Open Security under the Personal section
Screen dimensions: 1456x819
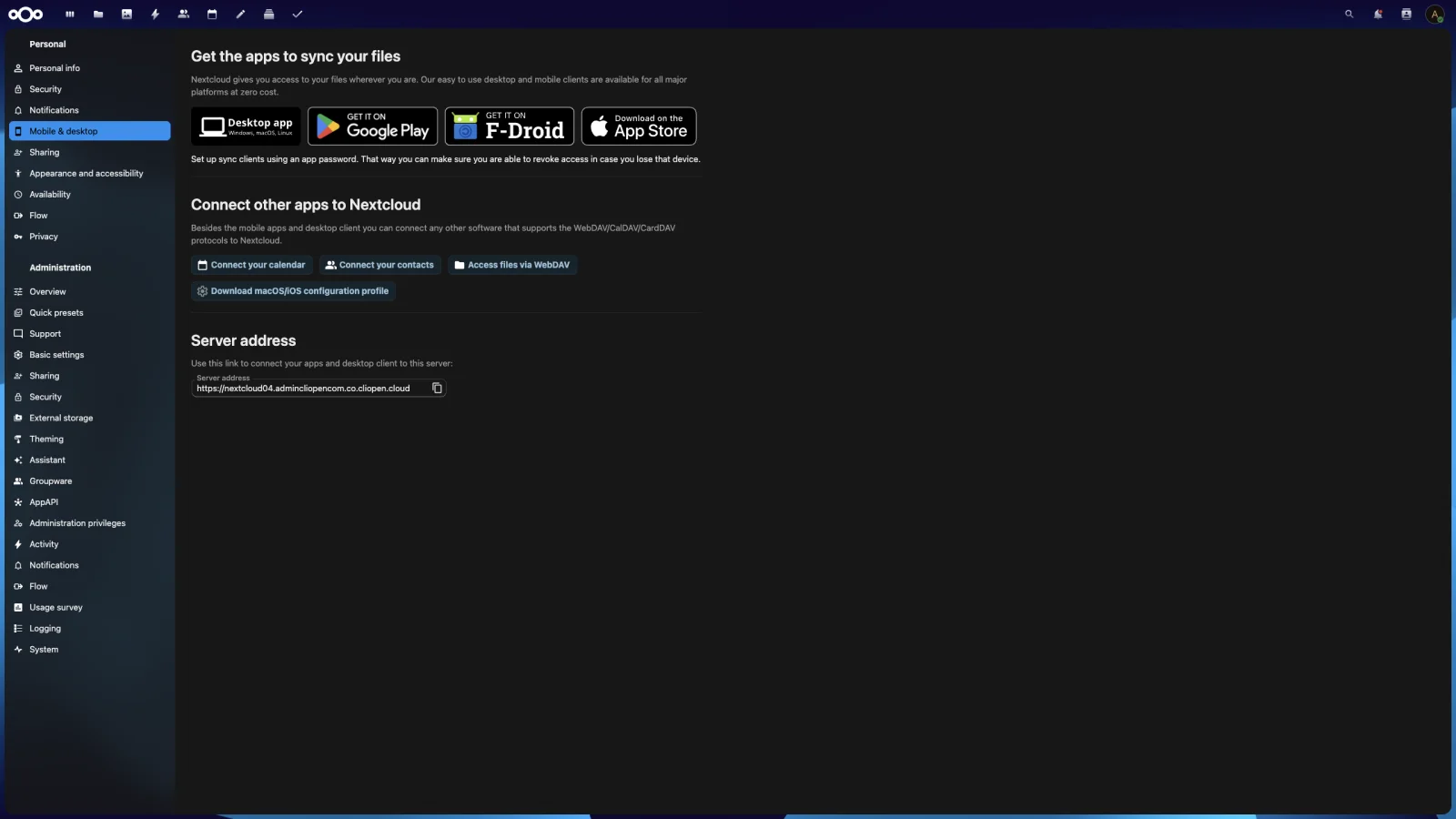click(x=90, y=89)
